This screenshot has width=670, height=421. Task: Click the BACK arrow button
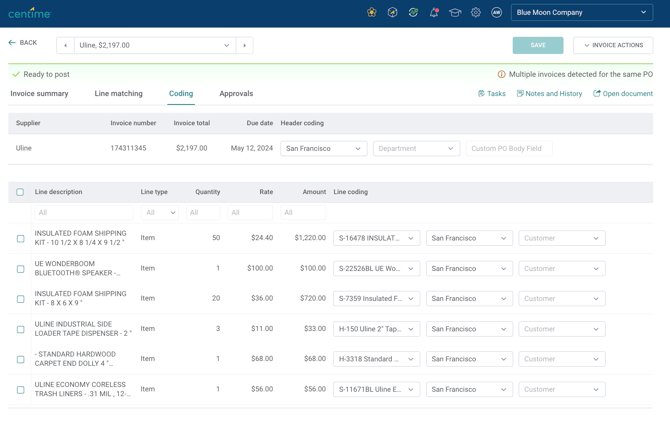point(23,43)
